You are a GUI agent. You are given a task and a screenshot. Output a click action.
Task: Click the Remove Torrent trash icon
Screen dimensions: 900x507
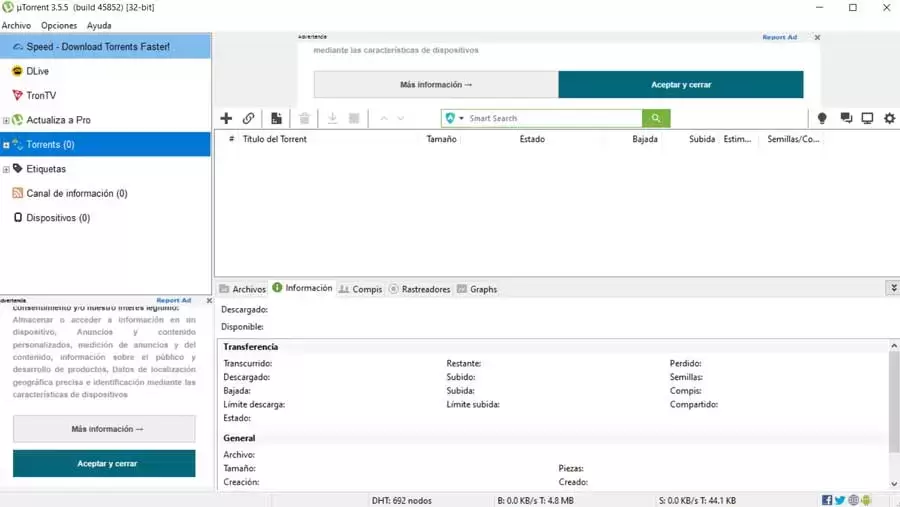[304, 118]
